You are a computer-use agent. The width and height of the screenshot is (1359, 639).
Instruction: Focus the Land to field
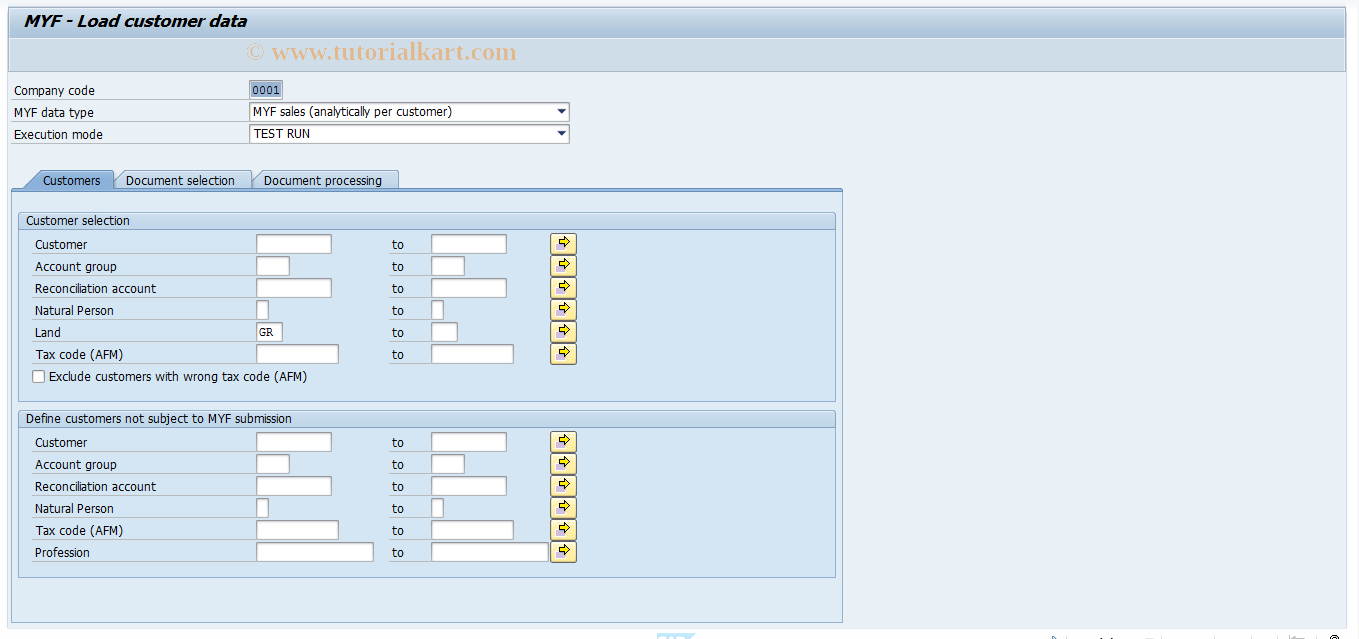click(x=445, y=332)
